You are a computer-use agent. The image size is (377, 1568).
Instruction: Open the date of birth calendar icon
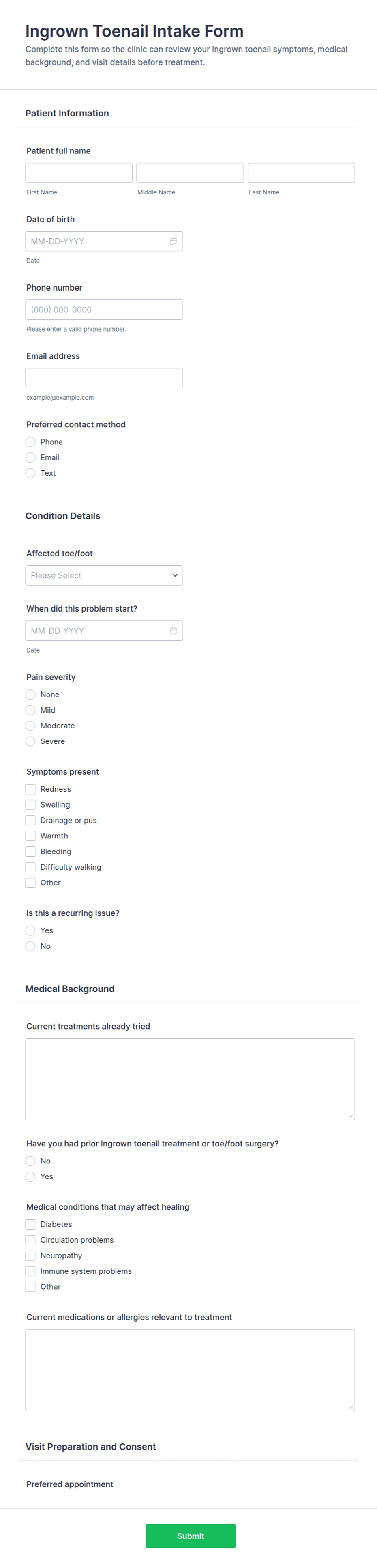174,242
